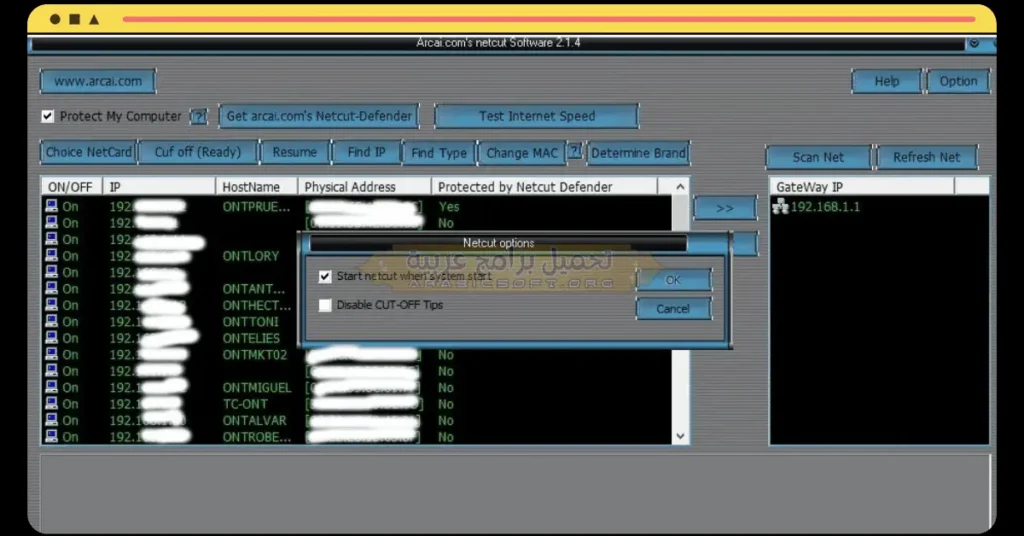Open the Help button

coord(886,82)
